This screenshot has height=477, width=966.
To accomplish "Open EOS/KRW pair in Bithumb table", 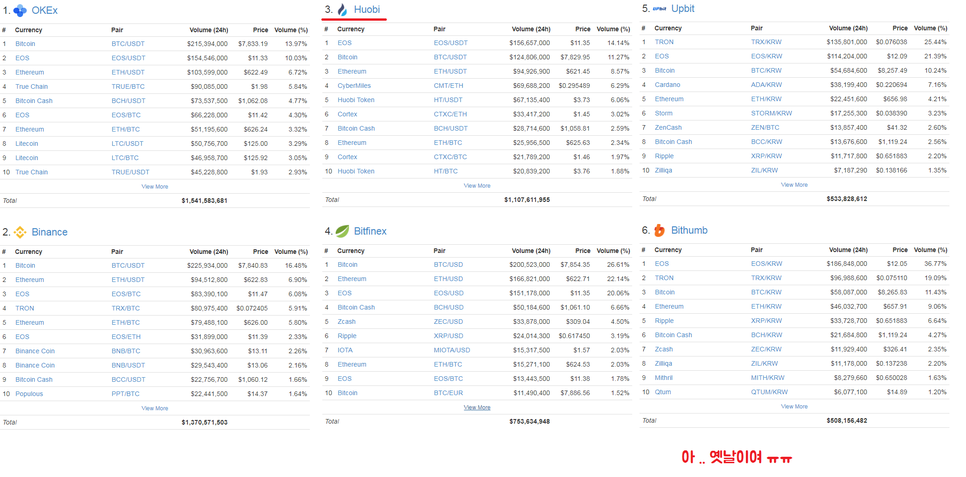I will point(766,264).
